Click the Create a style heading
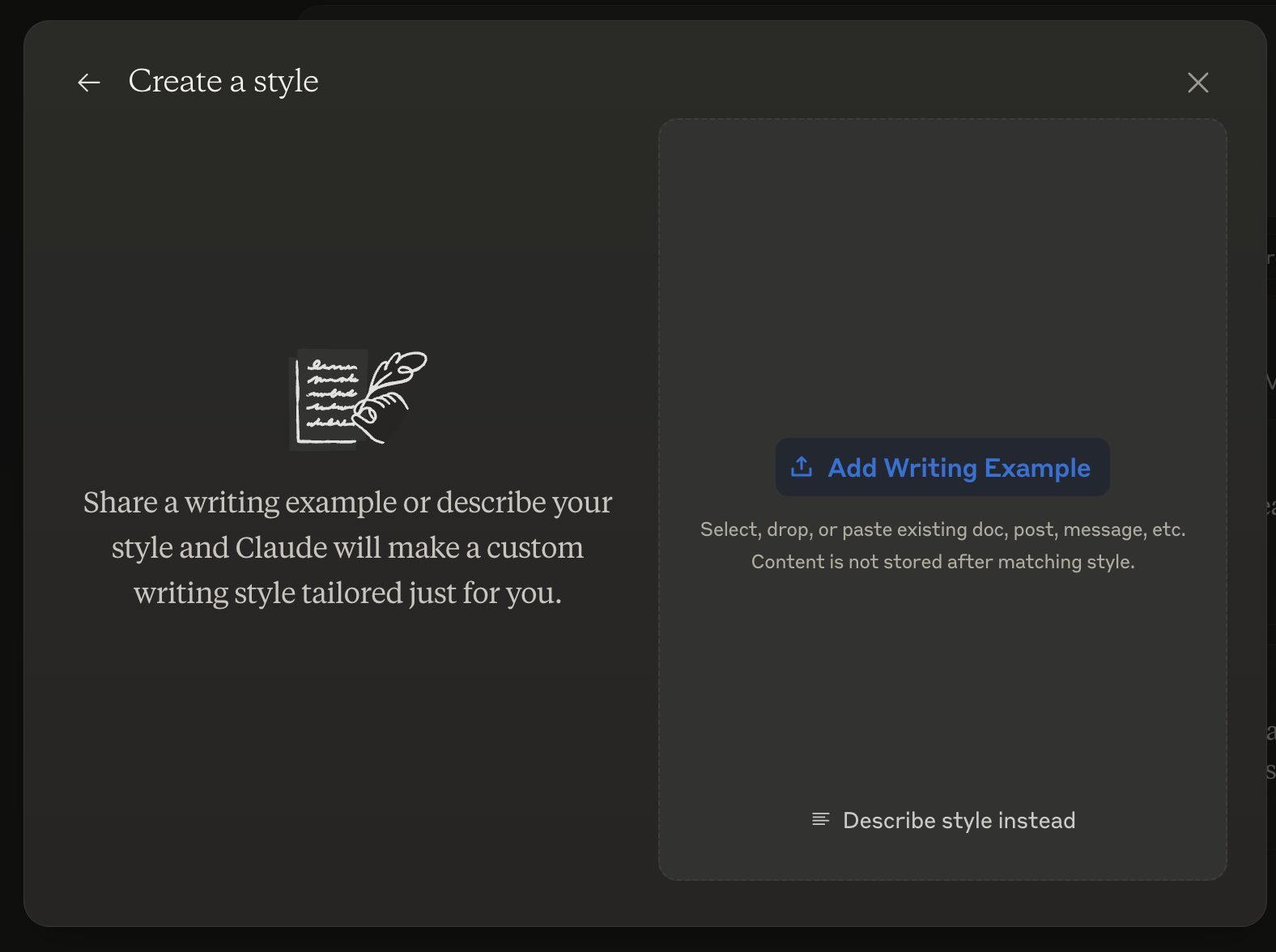The width and height of the screenshot is (1276, 952). (x=223, y=82)
